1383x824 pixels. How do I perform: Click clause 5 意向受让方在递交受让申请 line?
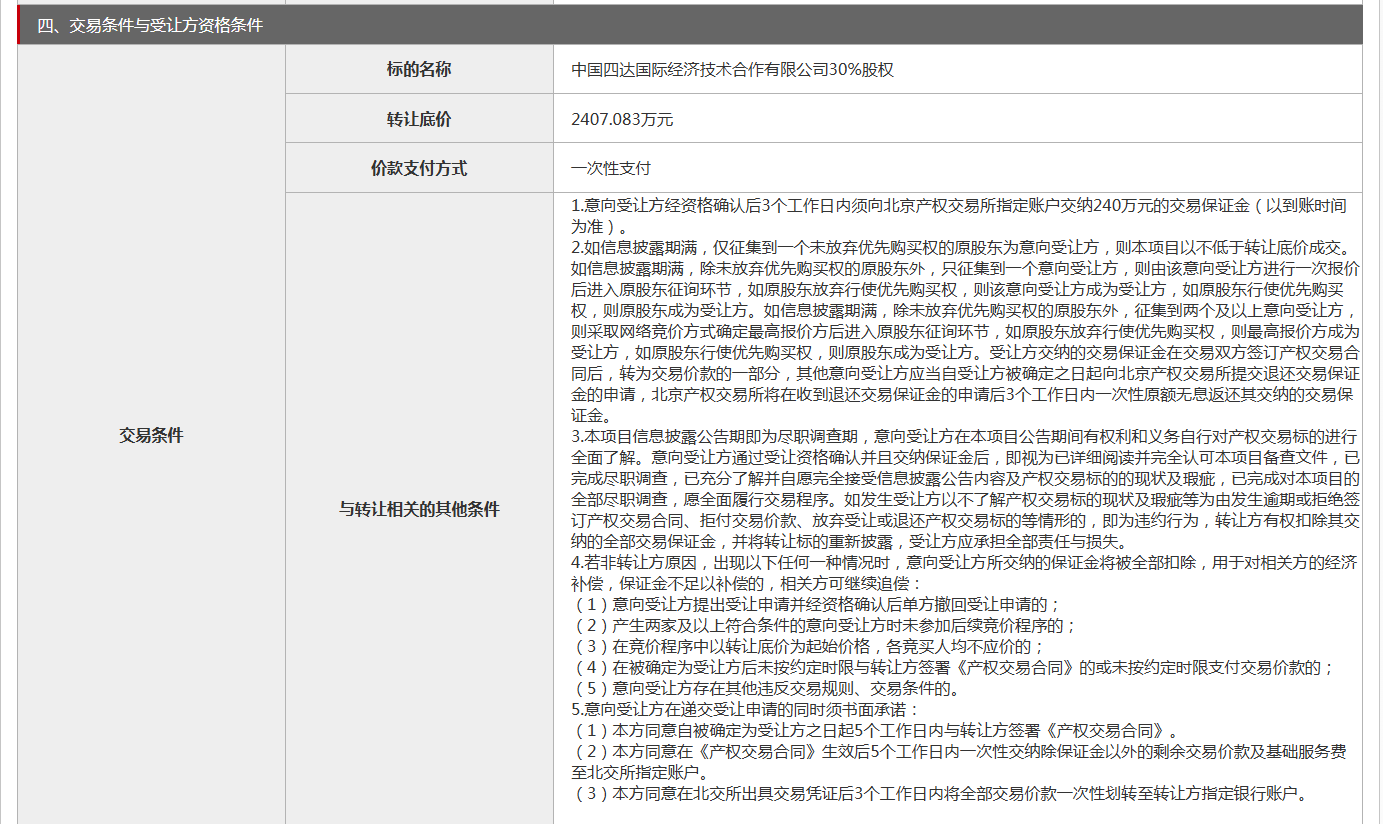(744, 709)
